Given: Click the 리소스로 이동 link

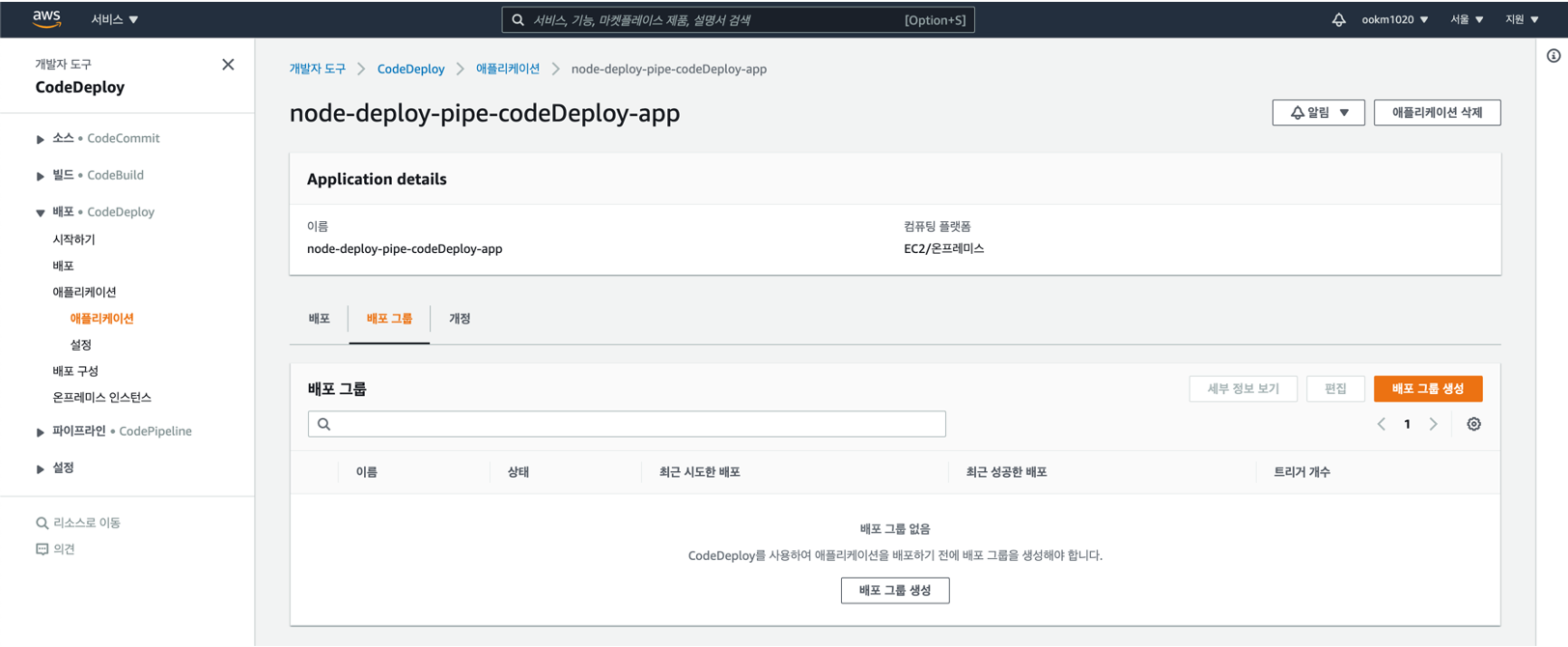Looking at the screenshot, I should click(x=87, y=523).
